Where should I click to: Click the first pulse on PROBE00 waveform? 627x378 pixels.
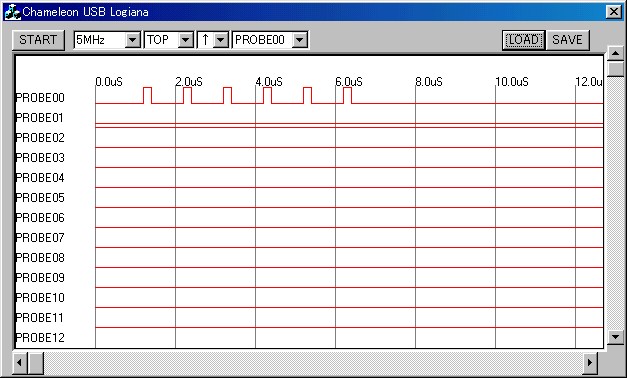[x=147, y=95]
